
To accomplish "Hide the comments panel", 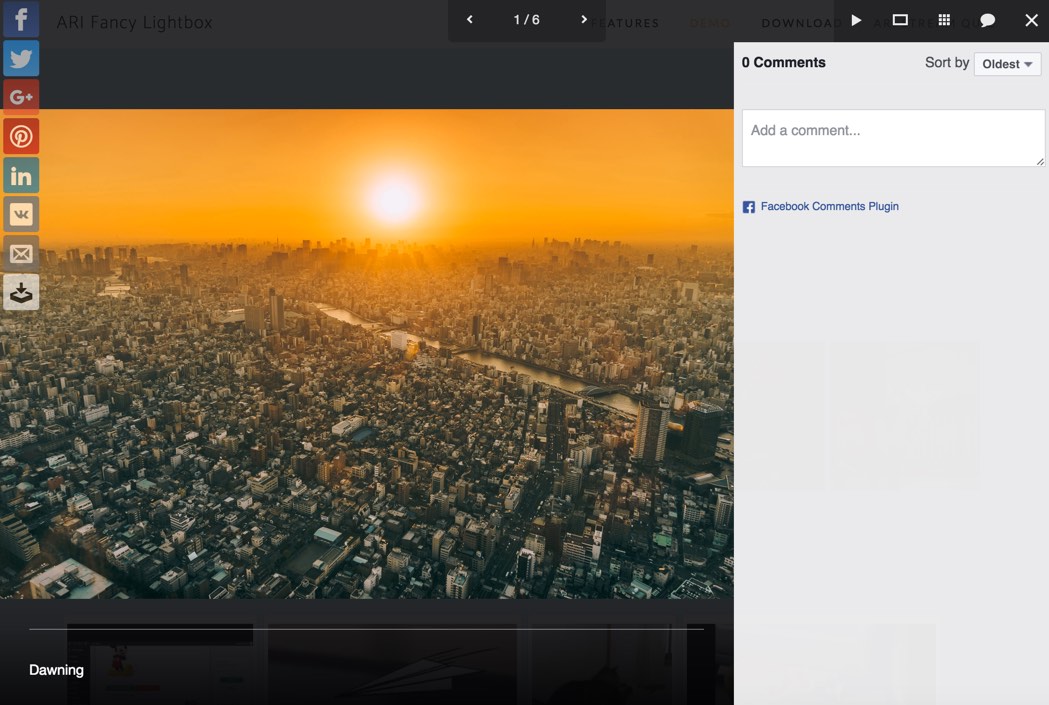I will tap(988, 20).
